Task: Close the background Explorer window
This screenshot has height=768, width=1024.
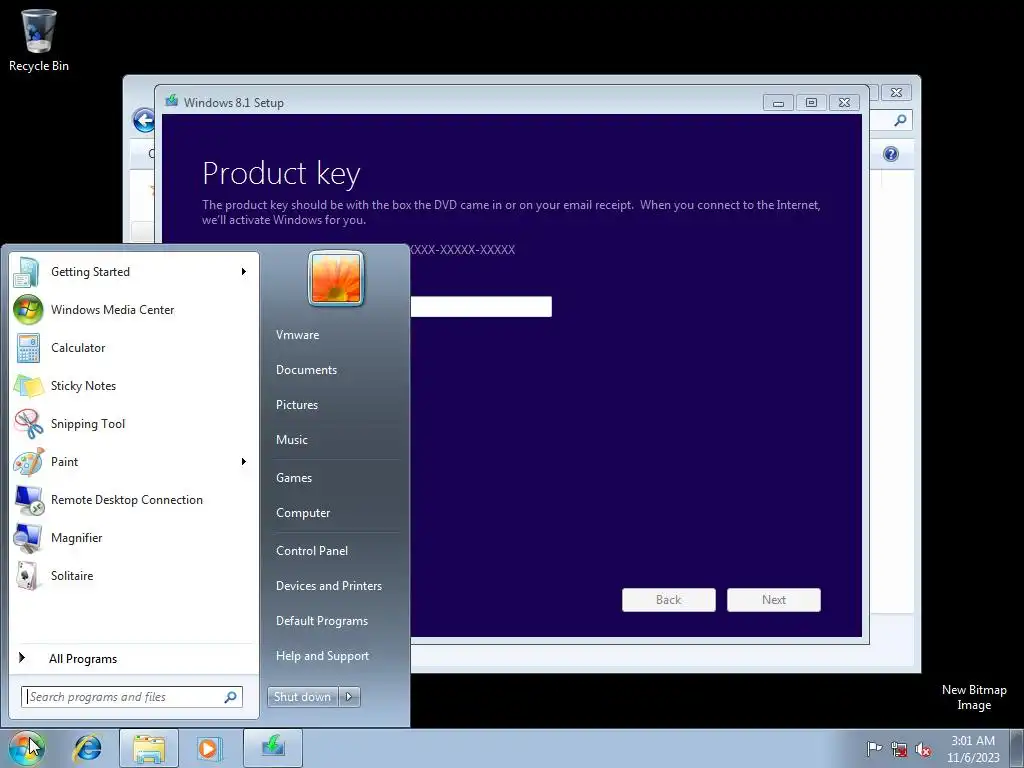Action: tap(897, 93)
